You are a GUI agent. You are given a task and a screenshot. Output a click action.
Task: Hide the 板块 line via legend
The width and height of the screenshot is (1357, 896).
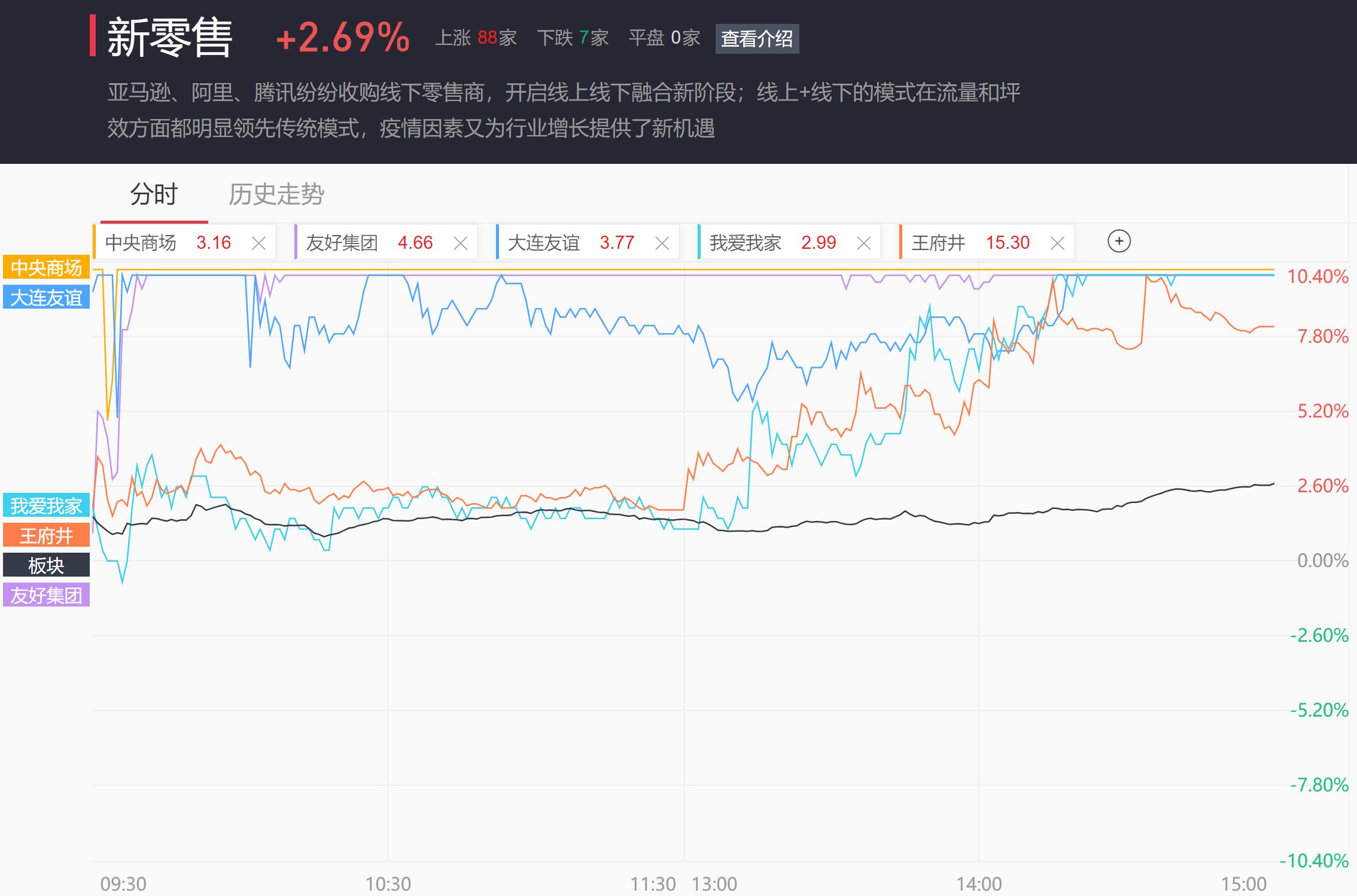pyautogui.click(x=46, y=565)
